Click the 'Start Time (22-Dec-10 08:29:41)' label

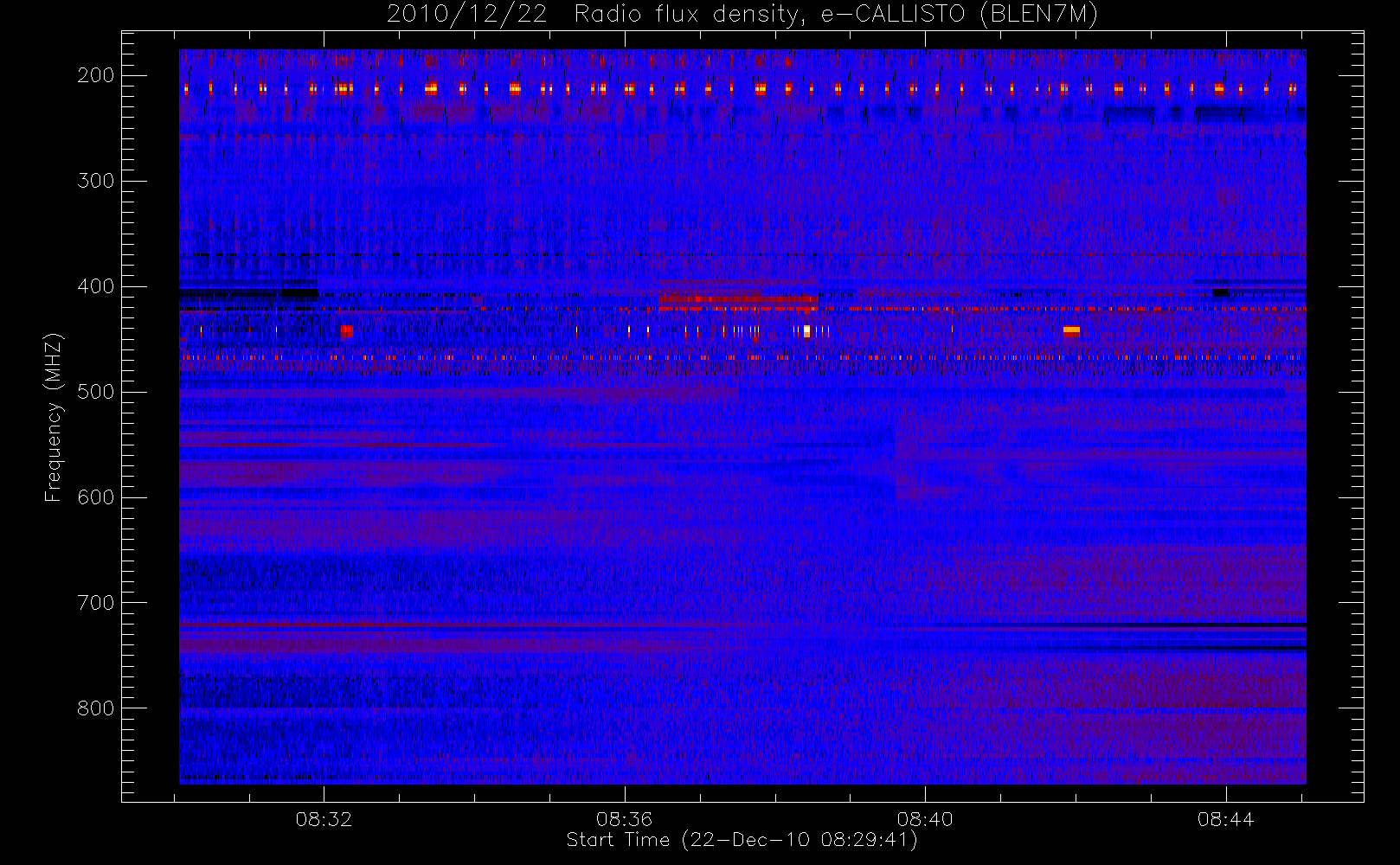(742, 840)
